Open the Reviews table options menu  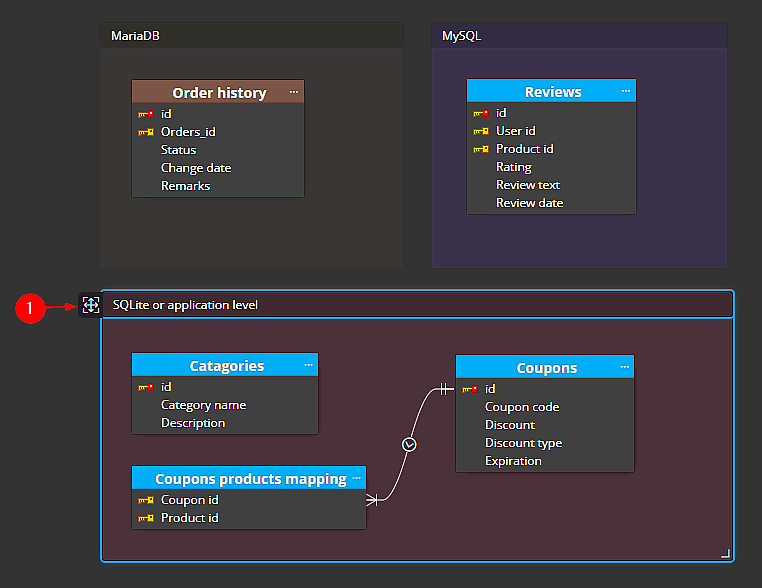click(625, 91)
